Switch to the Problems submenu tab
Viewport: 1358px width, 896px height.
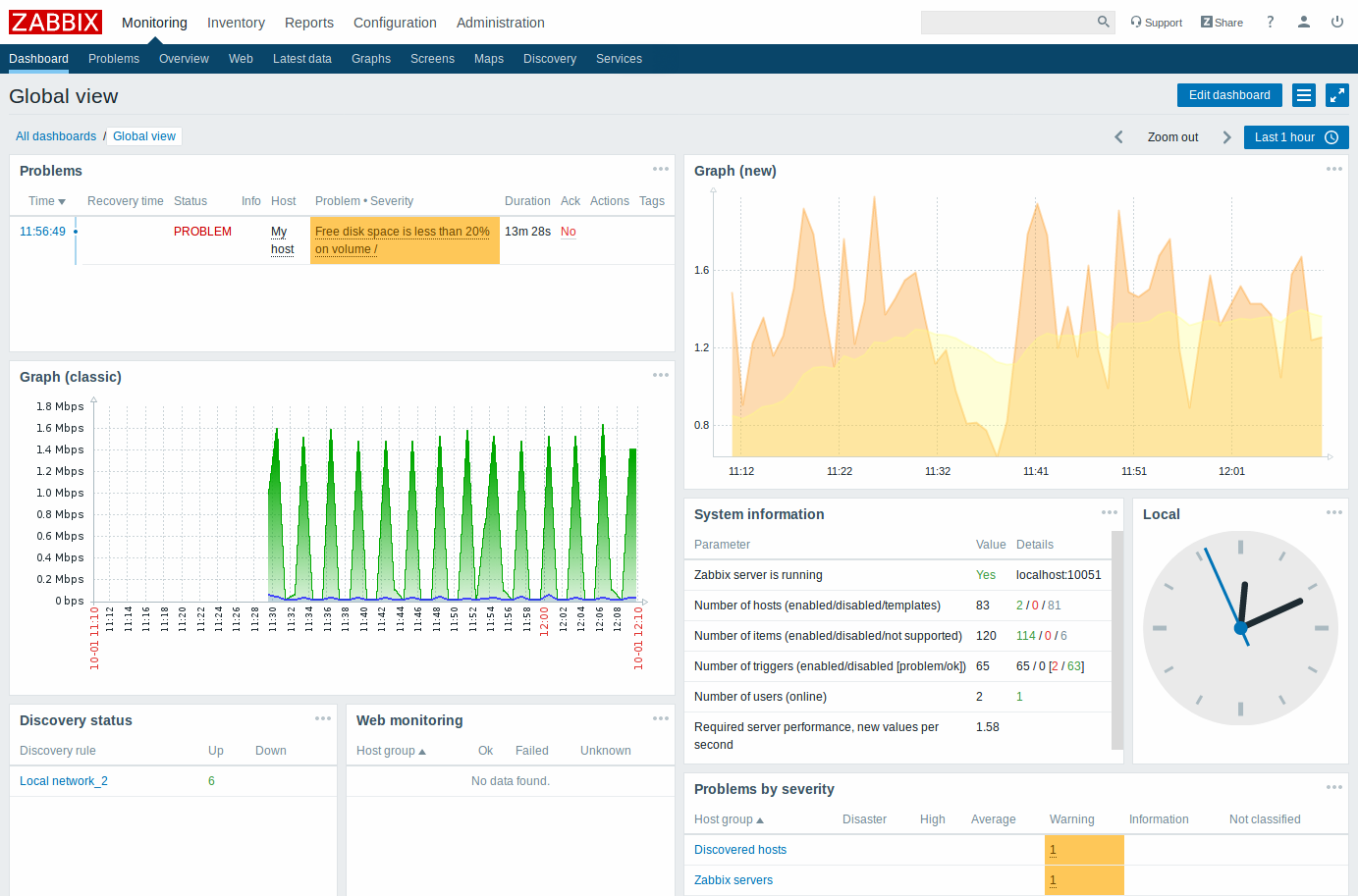pos(114,59)
